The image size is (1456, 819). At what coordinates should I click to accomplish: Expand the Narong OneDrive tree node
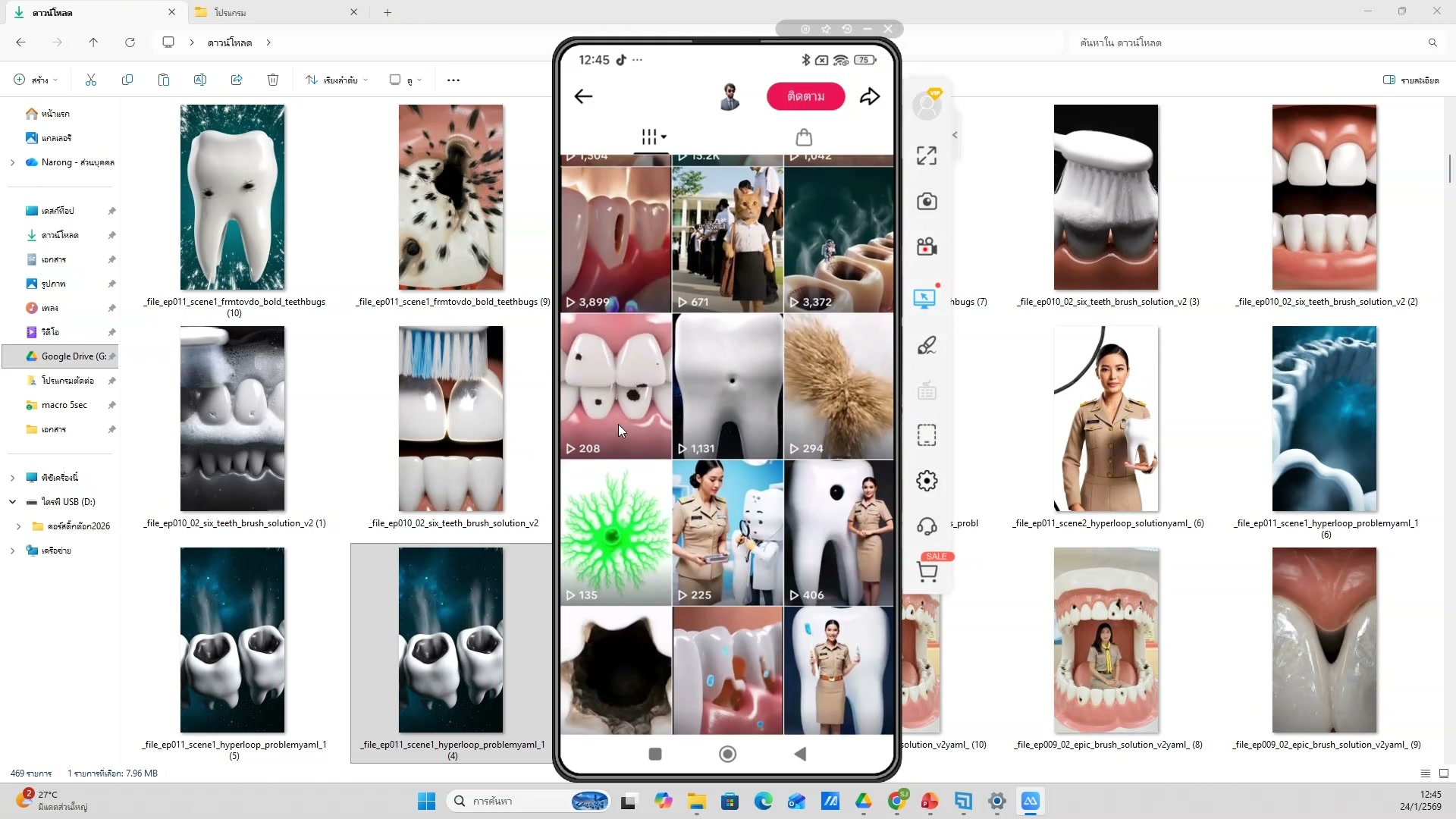pos(12,162)
